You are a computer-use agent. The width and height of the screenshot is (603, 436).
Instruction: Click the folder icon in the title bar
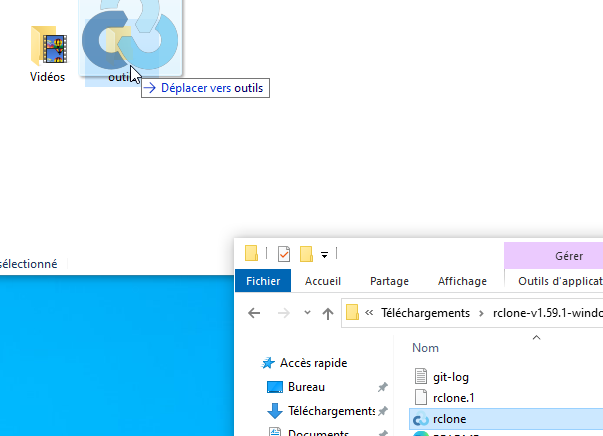[251, 253]
